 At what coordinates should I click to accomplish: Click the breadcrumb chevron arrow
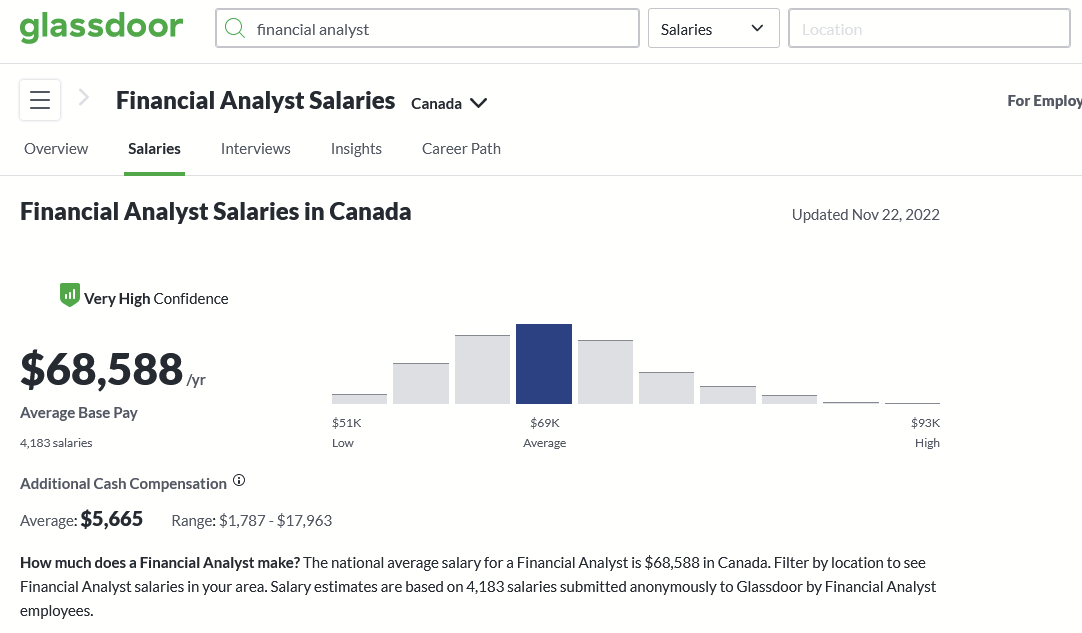tap(85, 97)
